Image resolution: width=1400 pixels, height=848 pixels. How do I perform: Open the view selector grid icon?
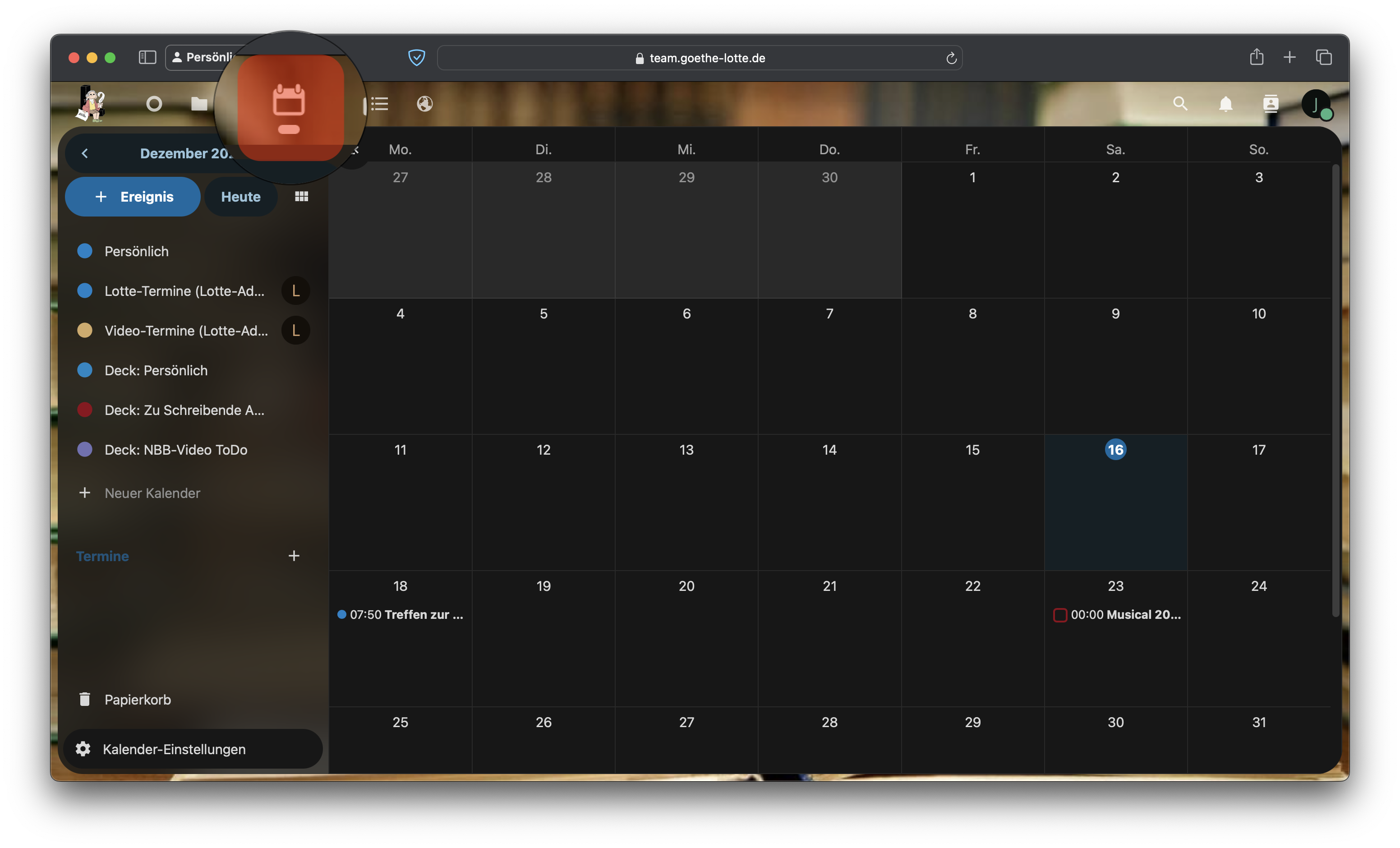click(x=301, y=197)
